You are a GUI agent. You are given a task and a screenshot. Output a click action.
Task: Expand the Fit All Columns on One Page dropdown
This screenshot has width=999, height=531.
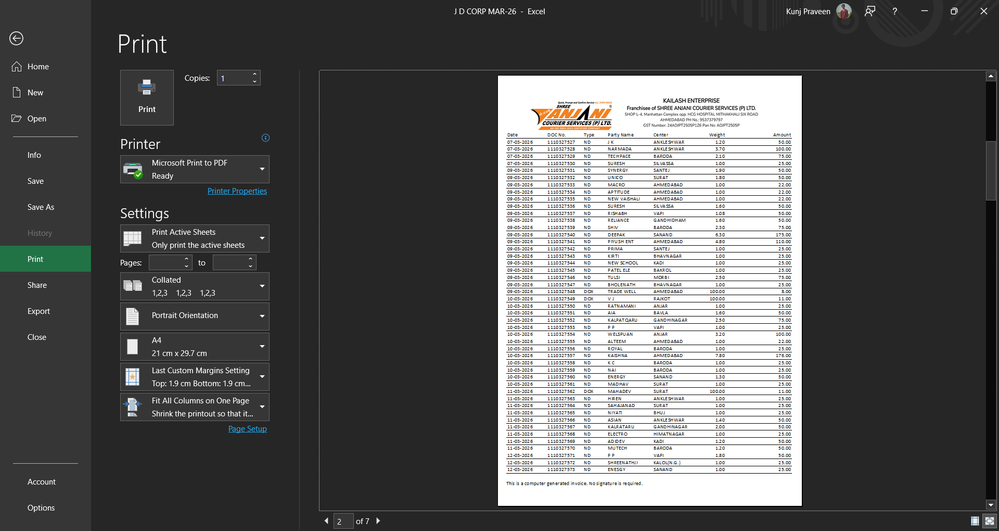pyautogui.click(x=194, y=407)
